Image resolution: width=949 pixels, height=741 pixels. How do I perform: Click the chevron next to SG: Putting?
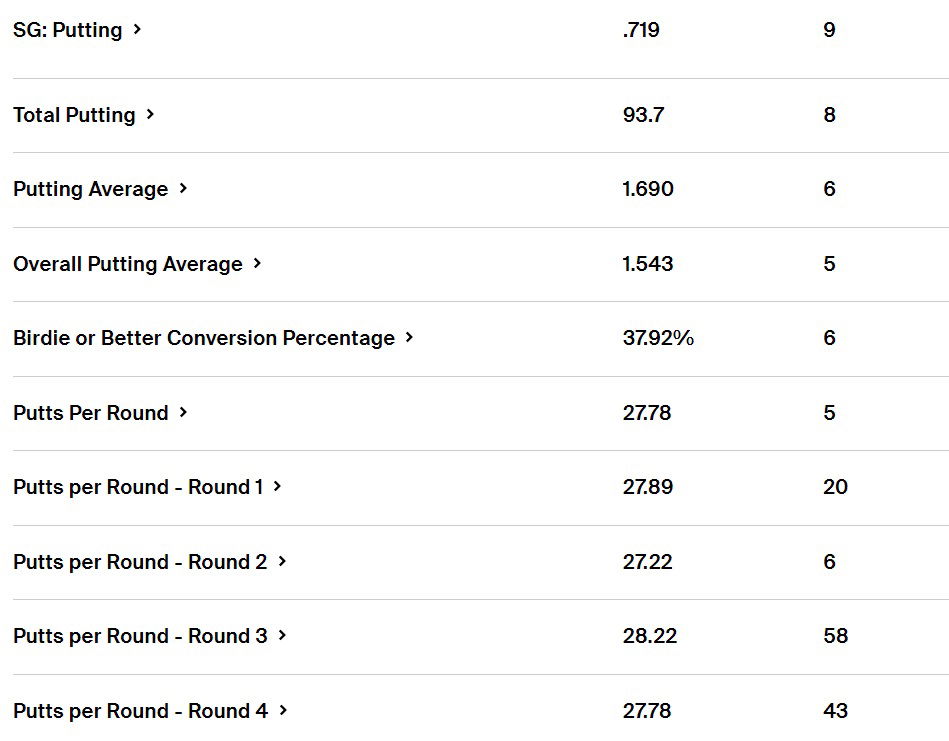[x=137, y=30]
